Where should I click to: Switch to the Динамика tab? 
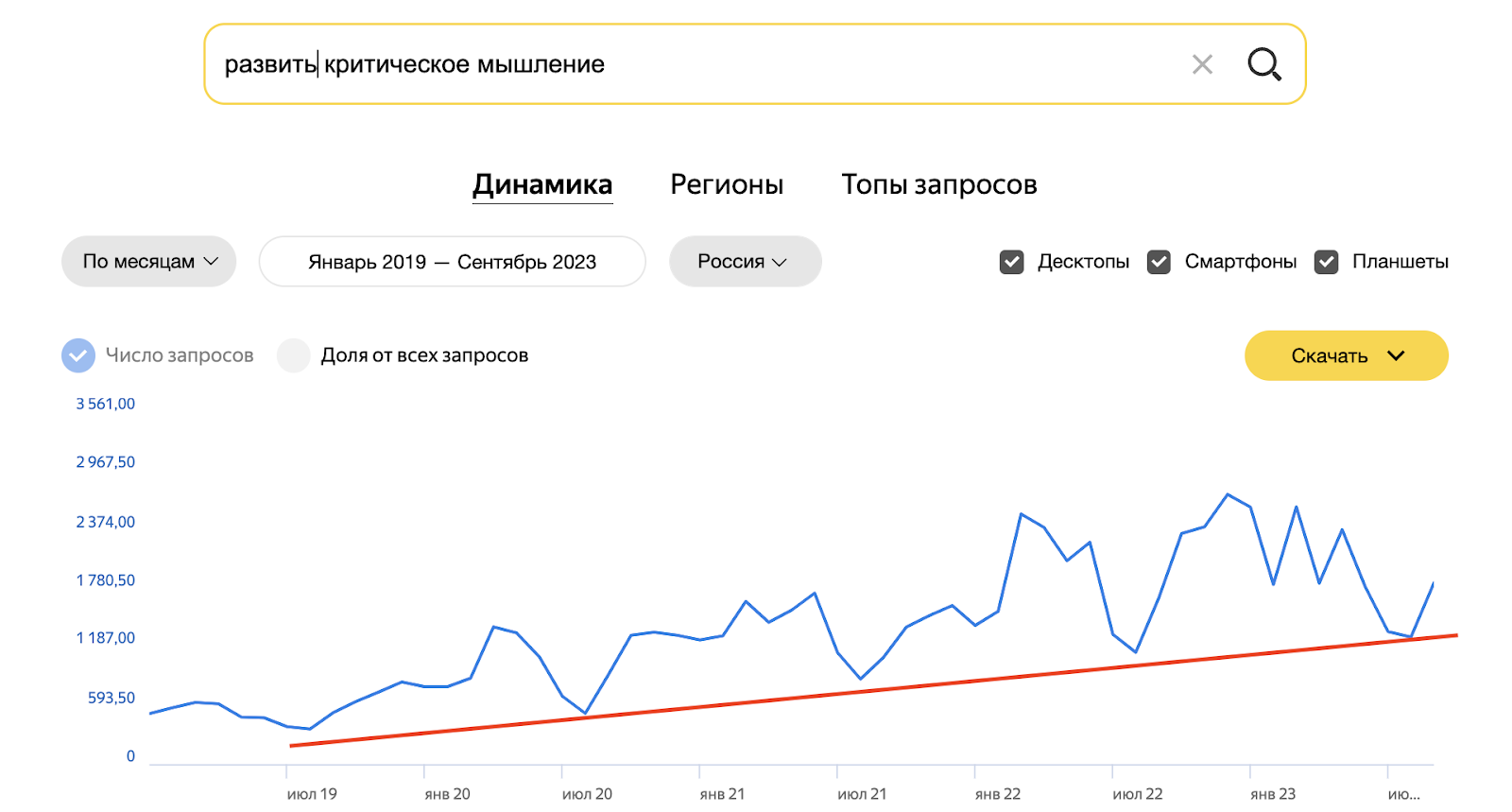click(542, 184)
